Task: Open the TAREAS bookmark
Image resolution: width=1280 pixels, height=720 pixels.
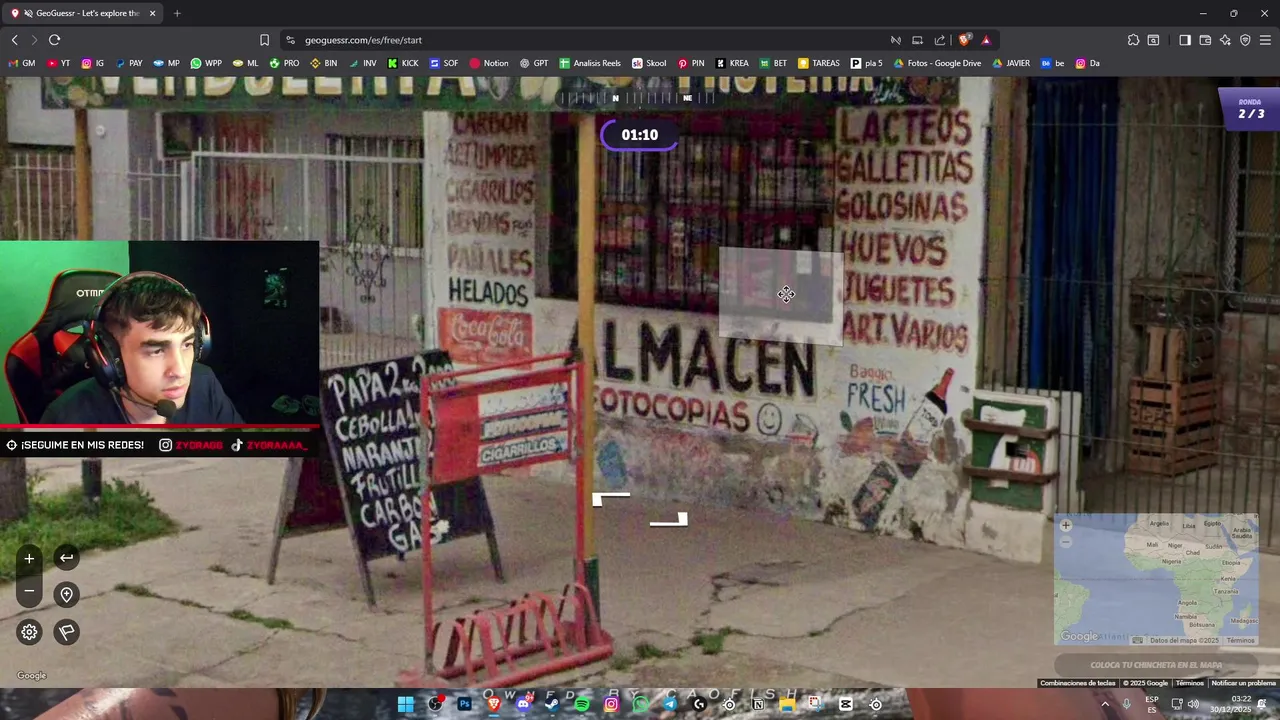Action: pos(819,63)
